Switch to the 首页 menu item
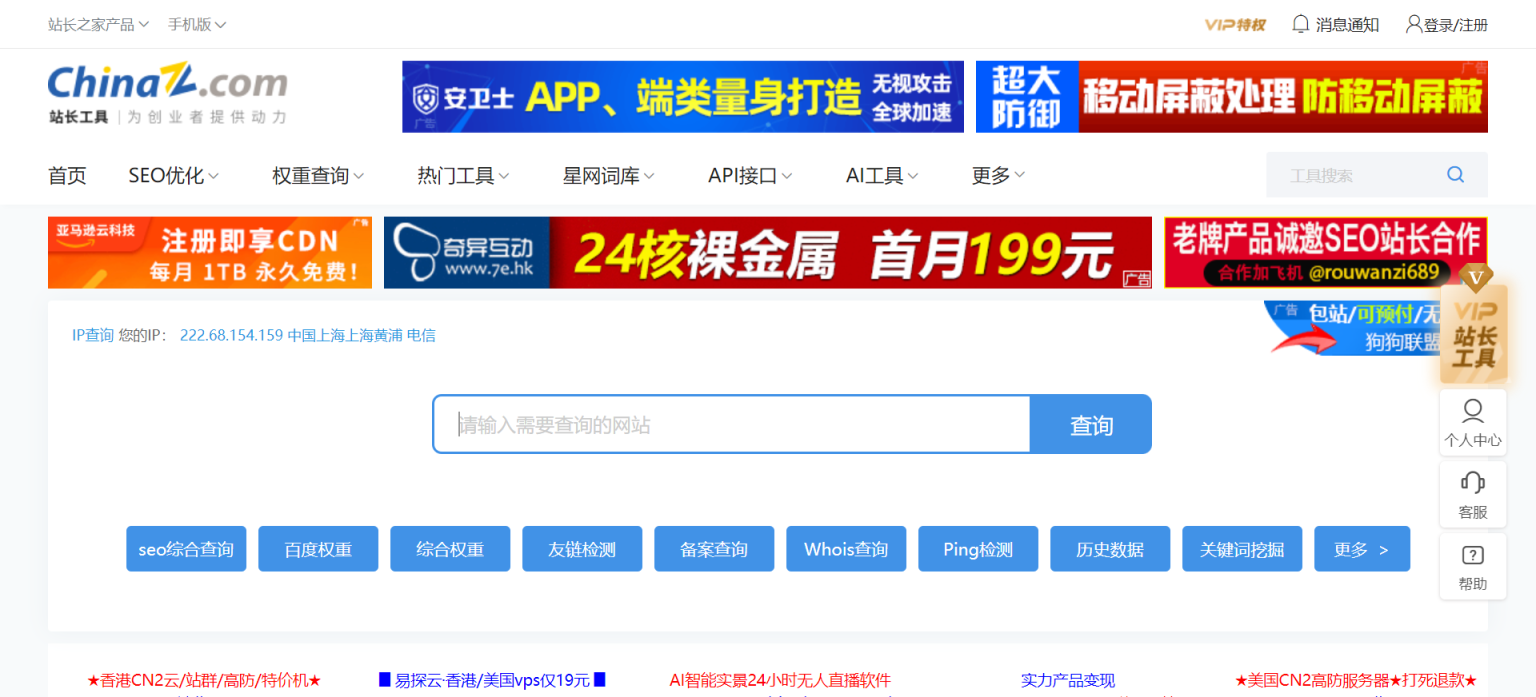Screen dimensions: 1536x697 (x=66, y=174)
